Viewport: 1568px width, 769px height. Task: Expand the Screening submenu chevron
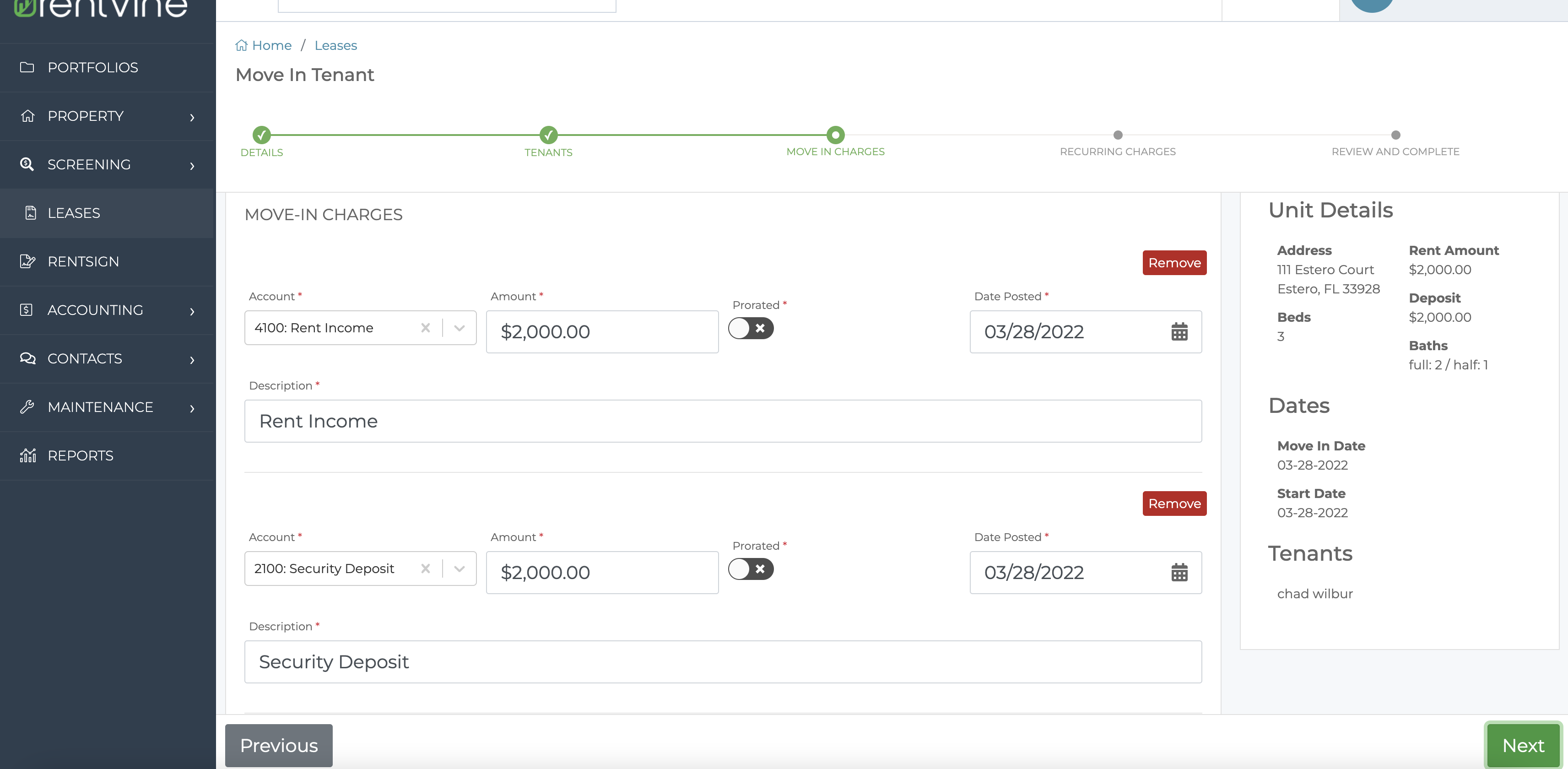(192, 166)
